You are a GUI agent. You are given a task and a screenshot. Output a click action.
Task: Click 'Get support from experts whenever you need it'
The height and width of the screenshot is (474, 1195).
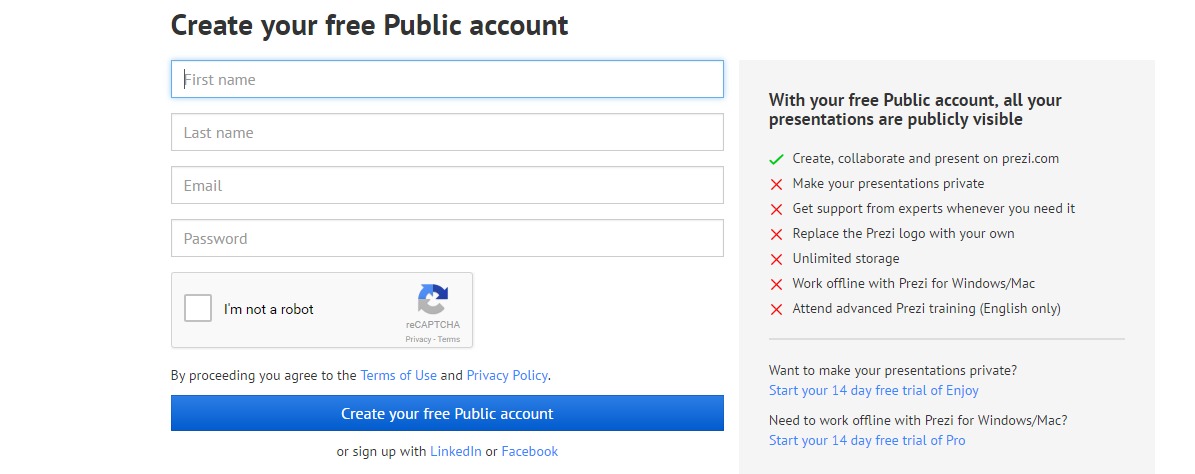(934, 208)
